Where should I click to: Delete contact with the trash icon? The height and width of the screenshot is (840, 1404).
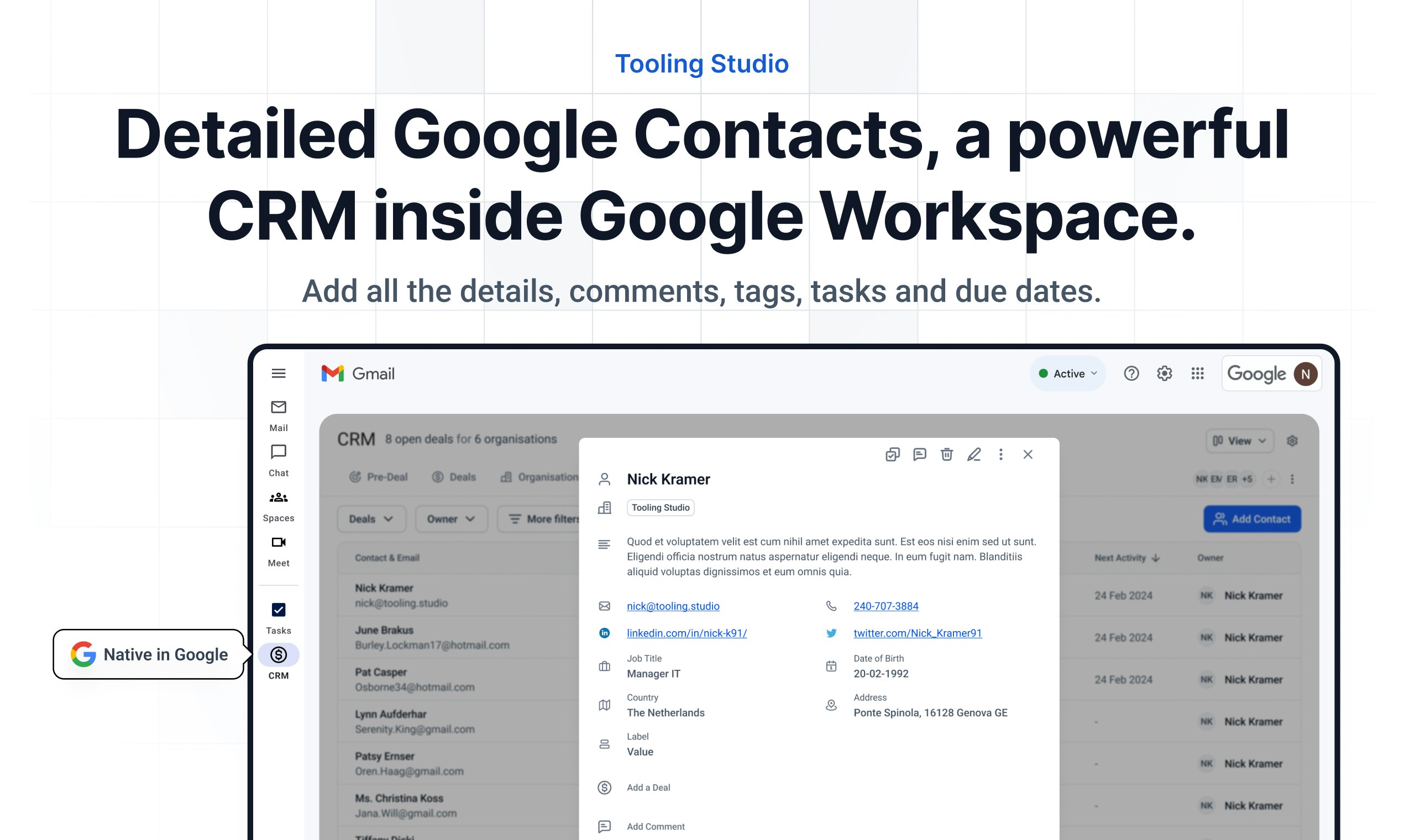click(x=946, y=454)
